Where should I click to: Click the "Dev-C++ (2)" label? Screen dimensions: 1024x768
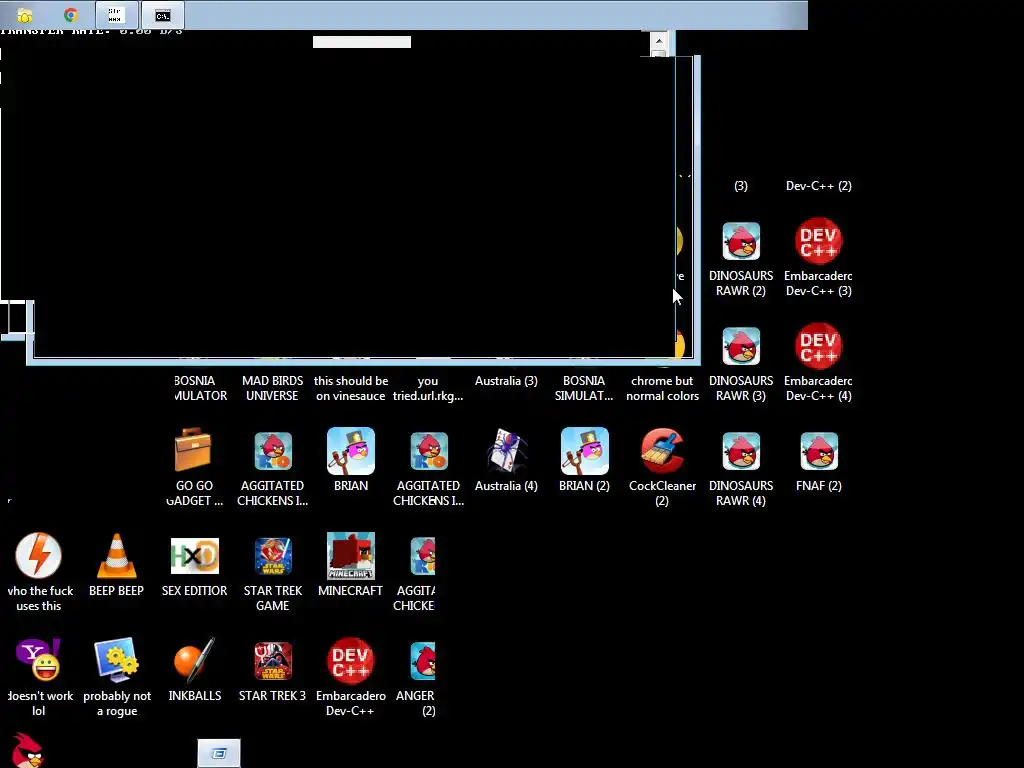coord(818,185)
